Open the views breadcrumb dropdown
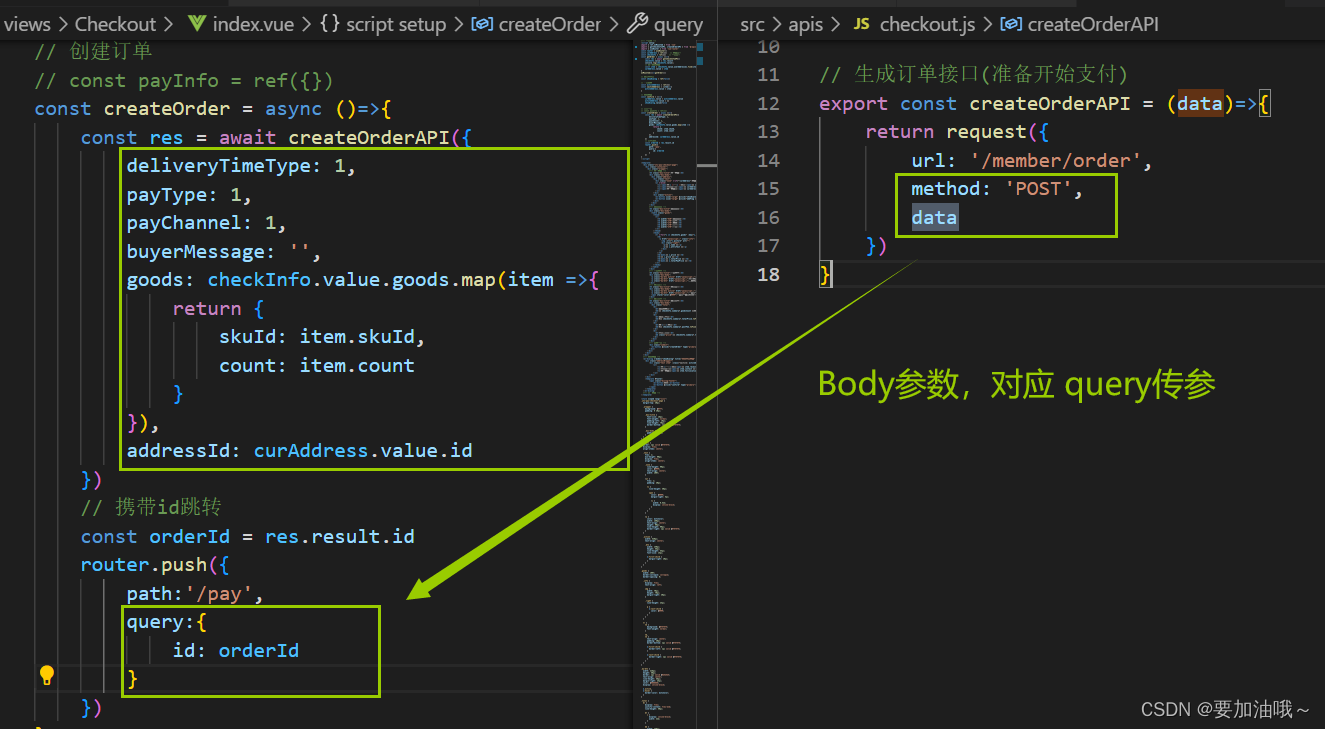The height and width of the screenshot is (729, 1325). (27, 24)
